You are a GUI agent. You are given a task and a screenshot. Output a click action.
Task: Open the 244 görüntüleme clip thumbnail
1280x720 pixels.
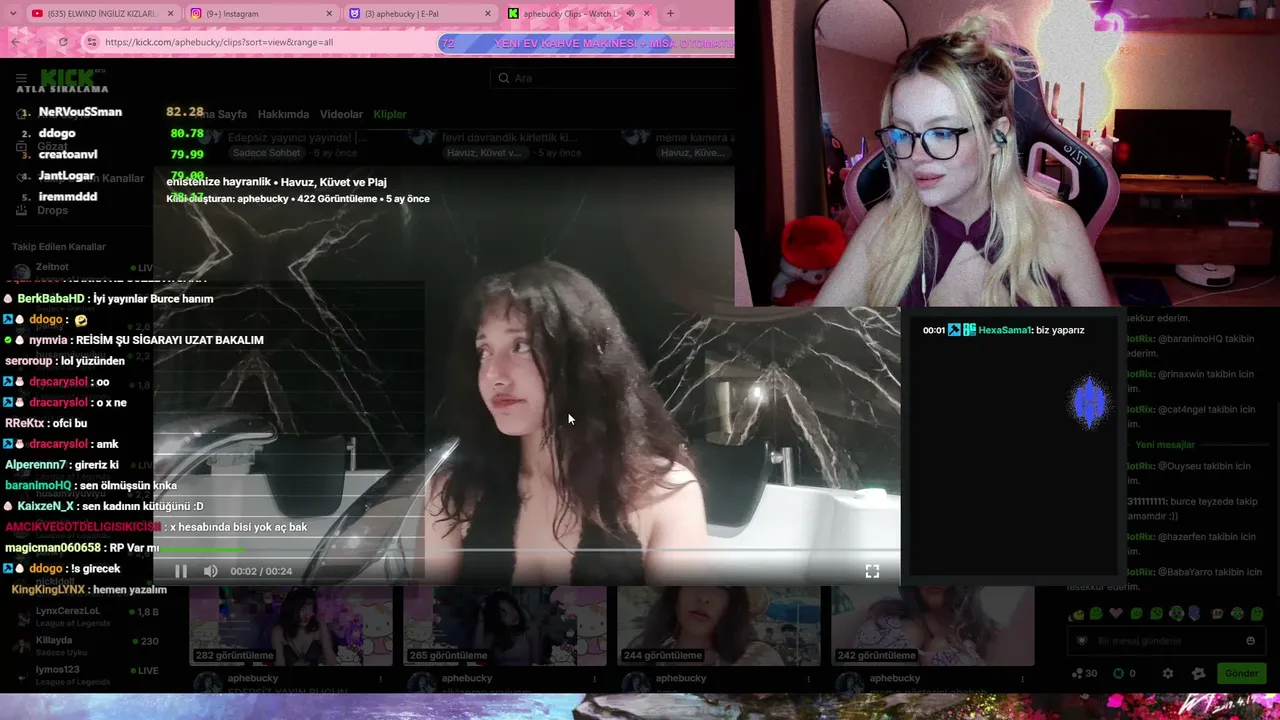[x=719, y=626]
